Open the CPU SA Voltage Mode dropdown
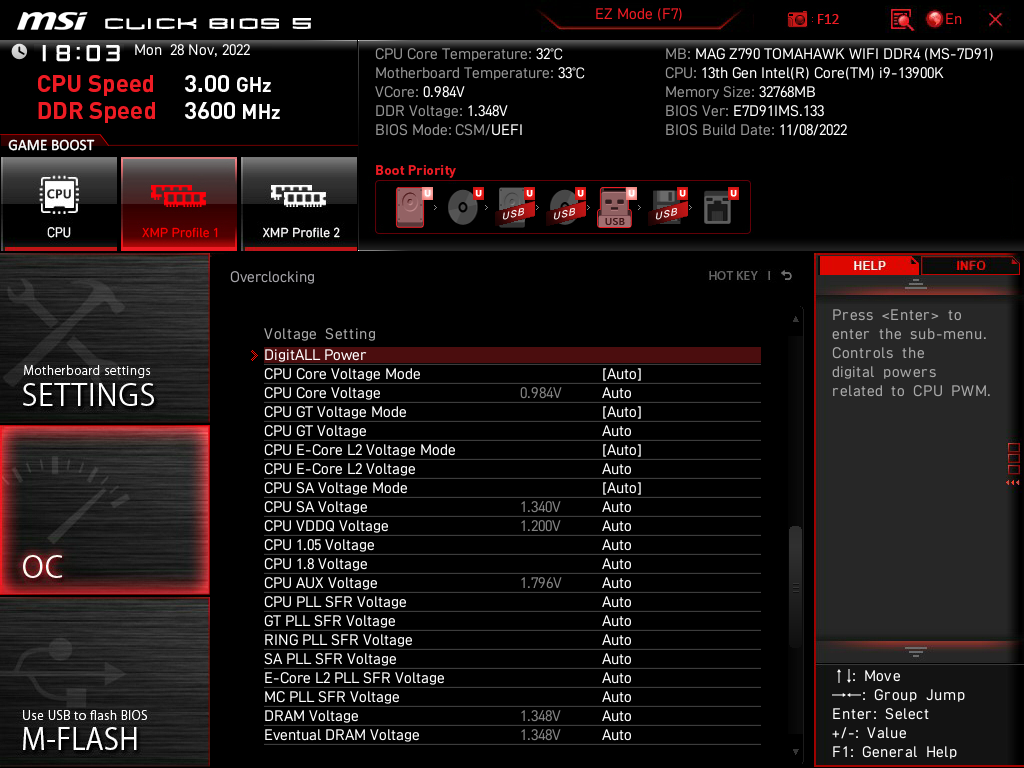The width and height of the screenshot is (1024, 768). point(622,488)
